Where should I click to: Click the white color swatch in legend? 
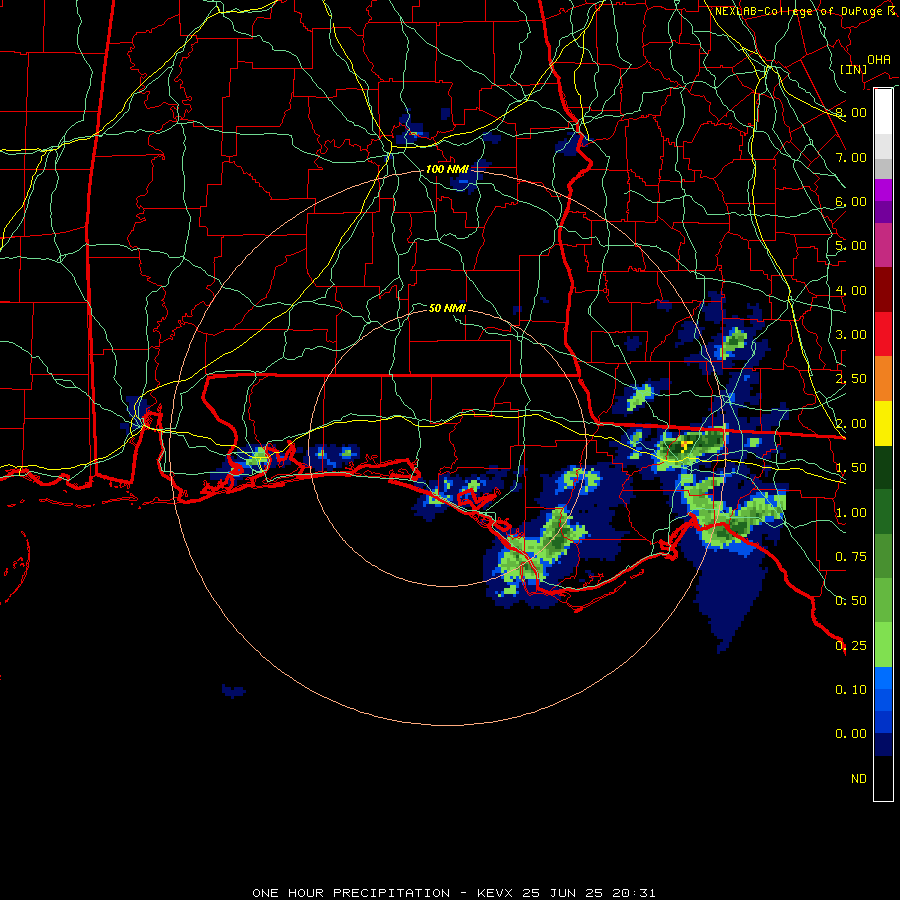[883, 111]
